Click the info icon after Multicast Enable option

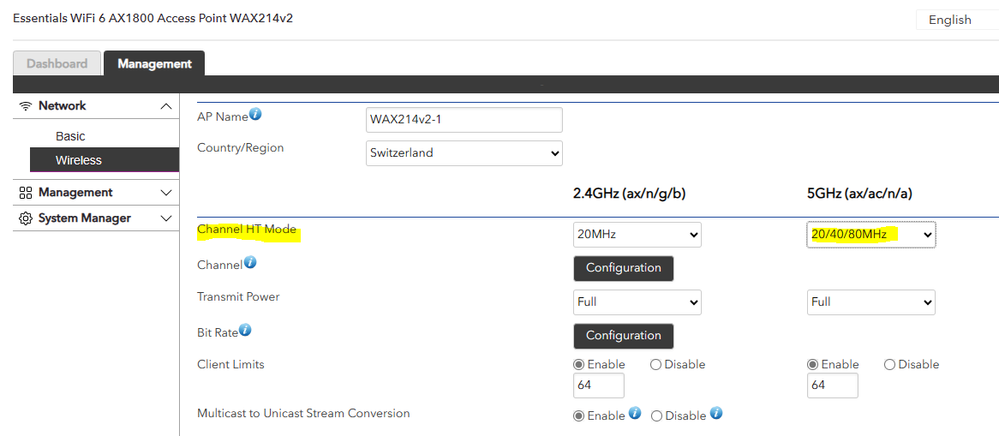(635, 413)
